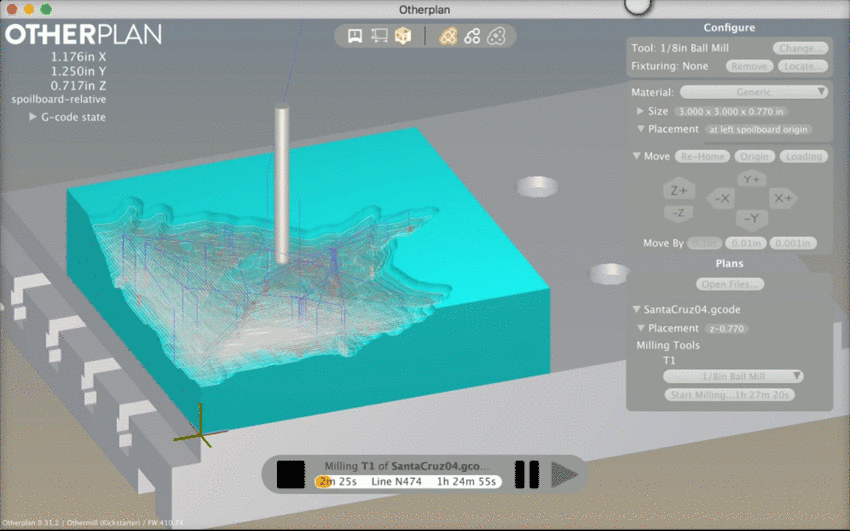
Task: Collapse the plan Placement z-0.770 row
Action: pos(641,328)
